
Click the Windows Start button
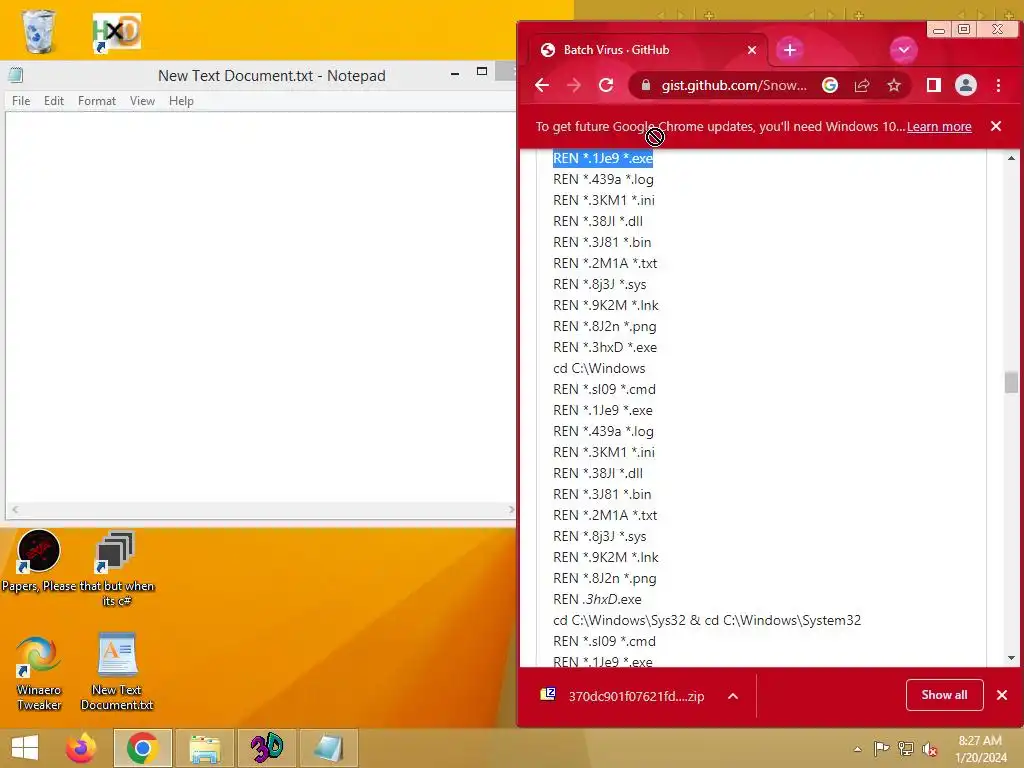coord(25,748)
